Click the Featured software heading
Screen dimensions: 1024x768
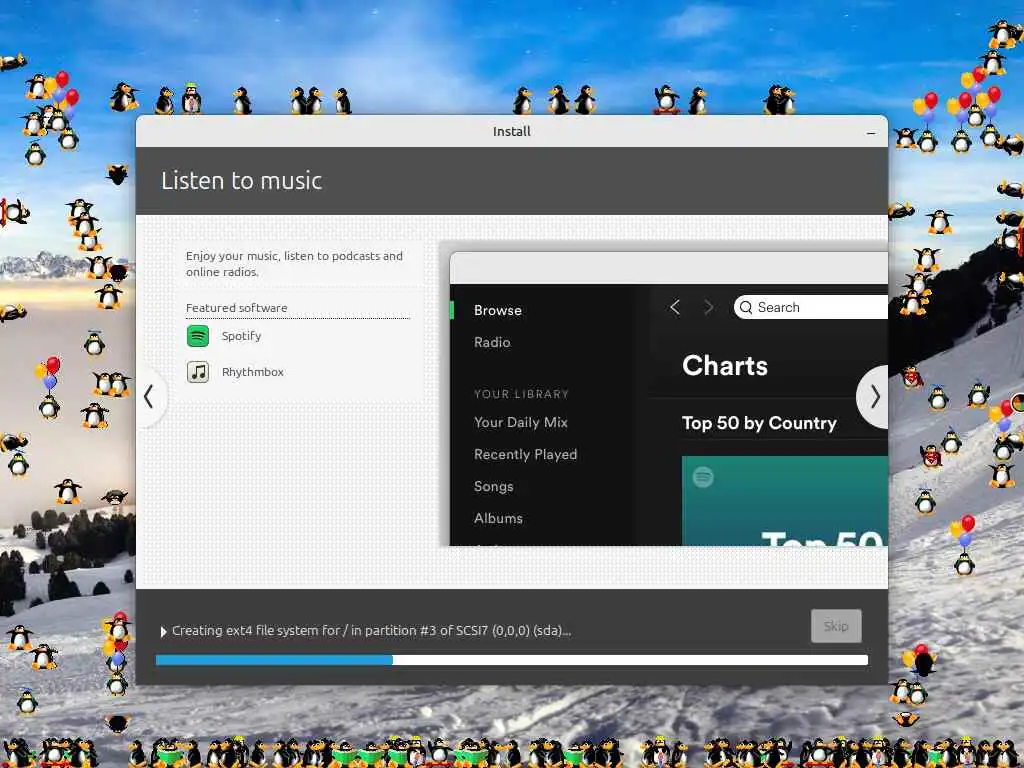[x=236, y=308]
